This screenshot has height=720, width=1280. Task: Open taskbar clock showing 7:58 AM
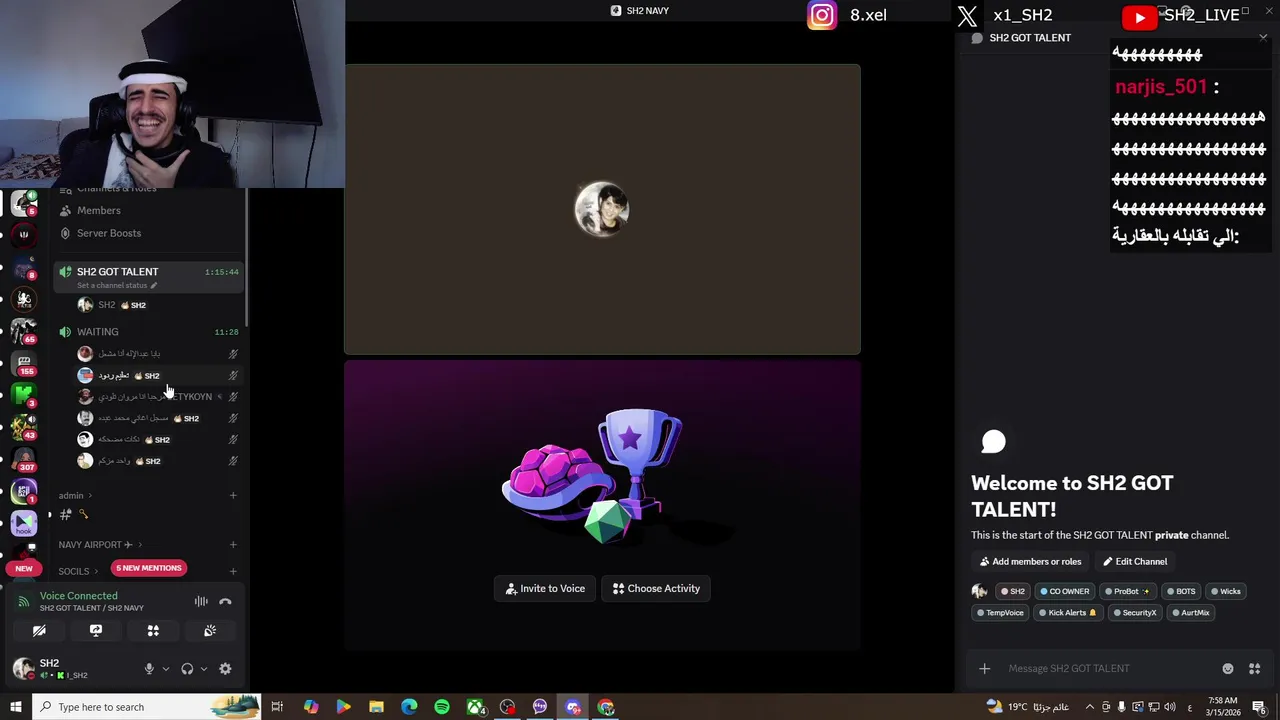pyautogui.click(x=1222, y=707)
